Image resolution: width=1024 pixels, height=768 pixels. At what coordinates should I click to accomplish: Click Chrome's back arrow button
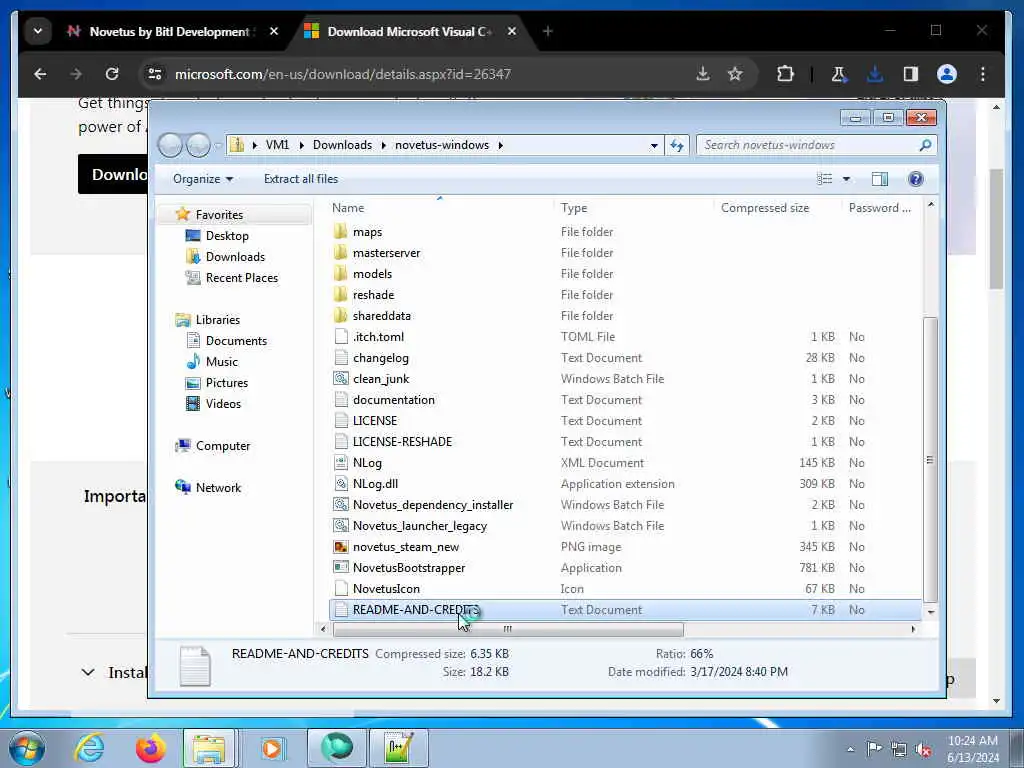pyautogui.click(x=40, y=74)
